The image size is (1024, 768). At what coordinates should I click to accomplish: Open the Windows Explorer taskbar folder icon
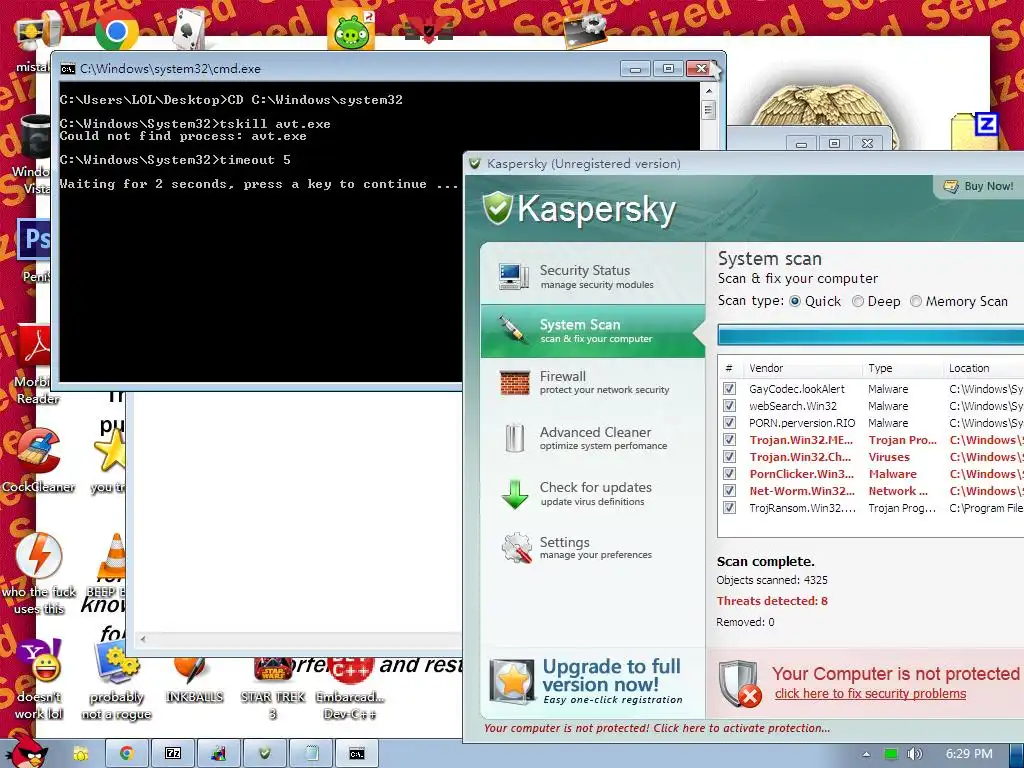80,754
